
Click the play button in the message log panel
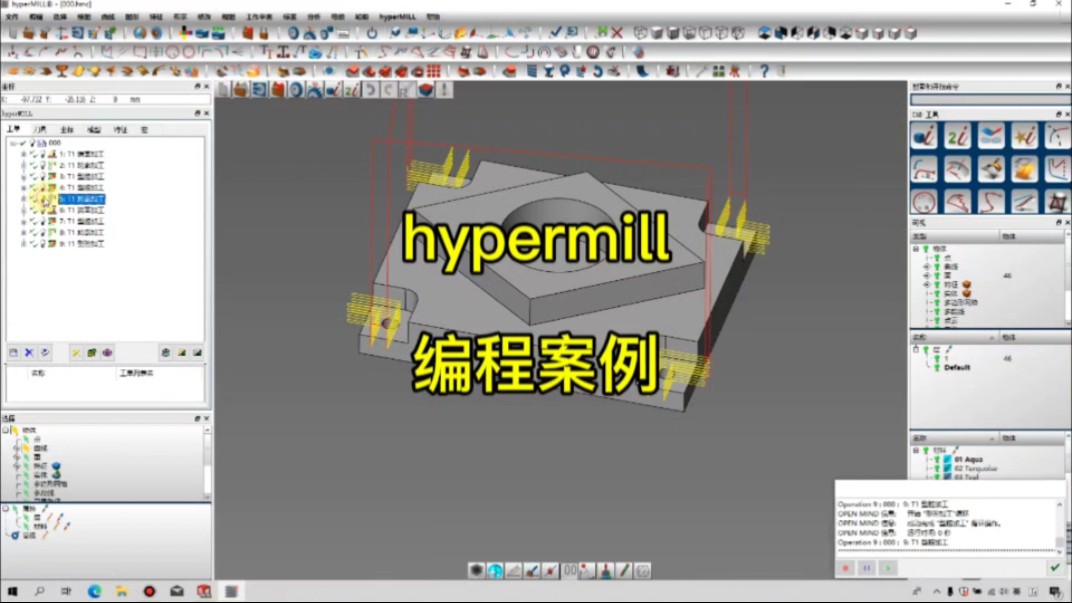[x=887, y=568]
